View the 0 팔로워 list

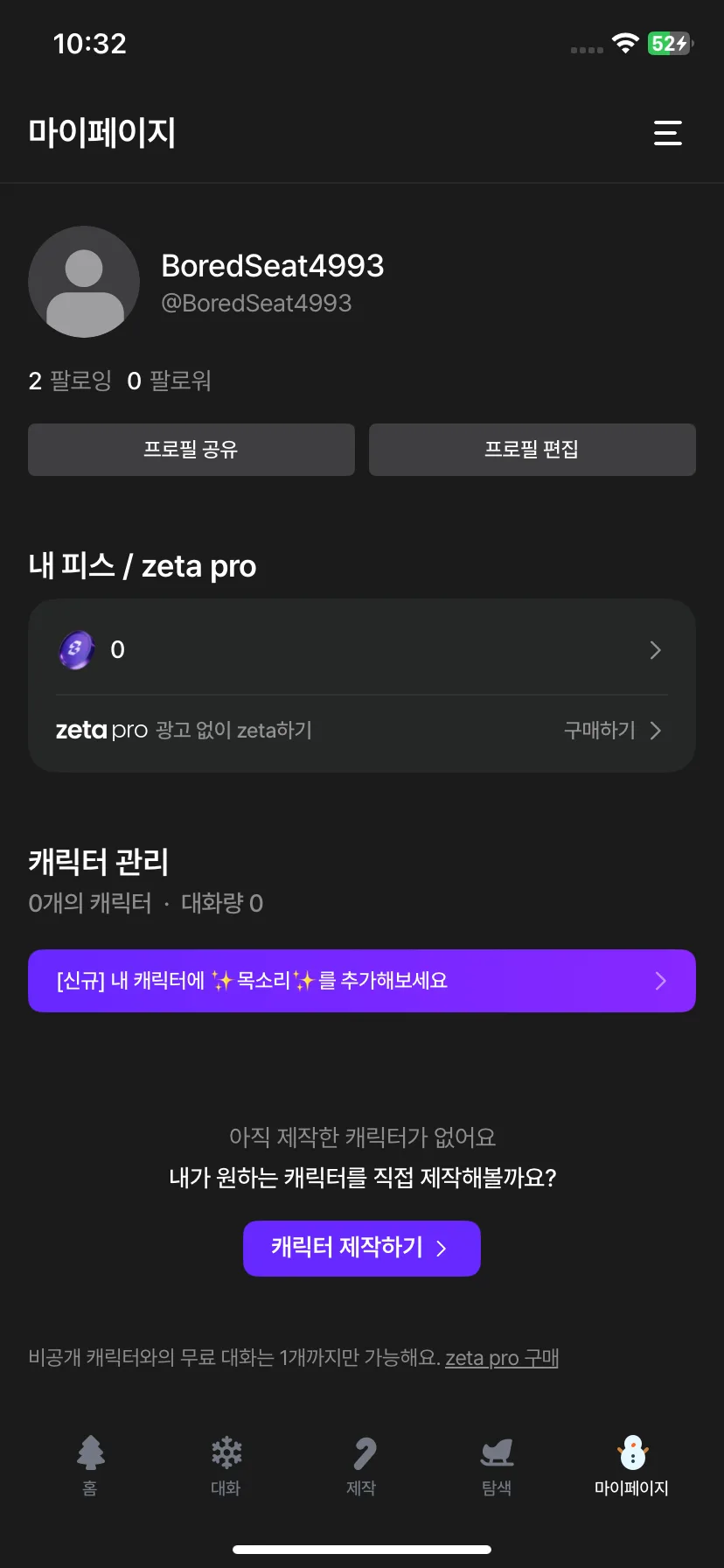[x=169, y=381]
